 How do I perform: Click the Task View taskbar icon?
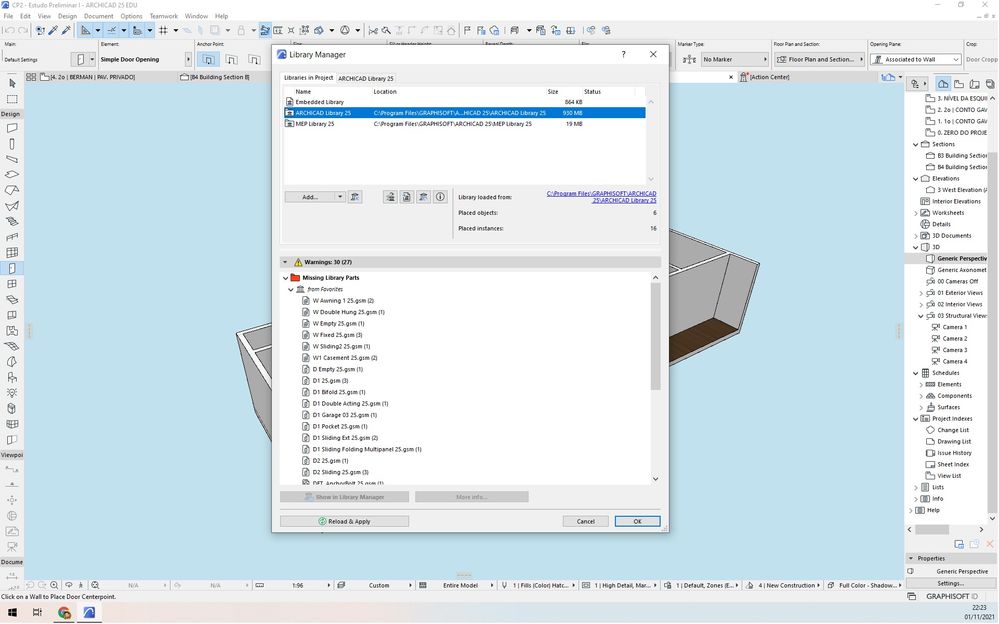[x=37, y=613]
